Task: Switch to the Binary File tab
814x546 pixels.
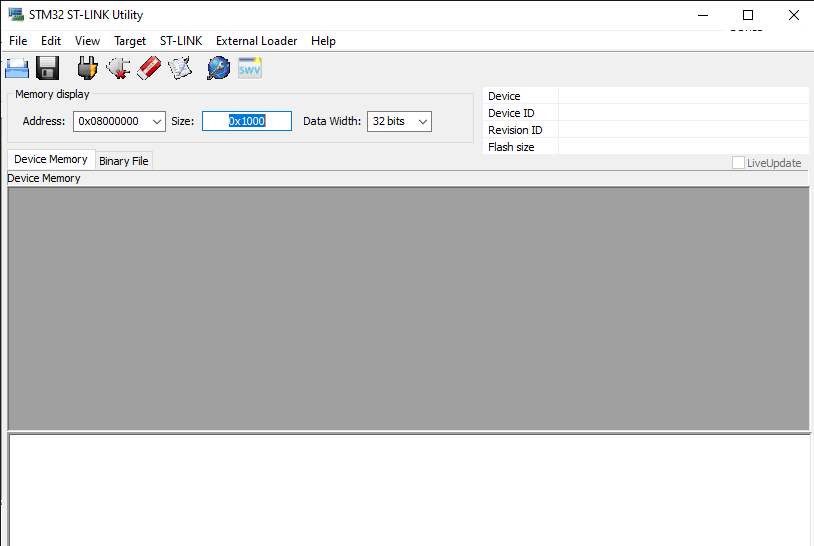Action: (x=124, y=161)
